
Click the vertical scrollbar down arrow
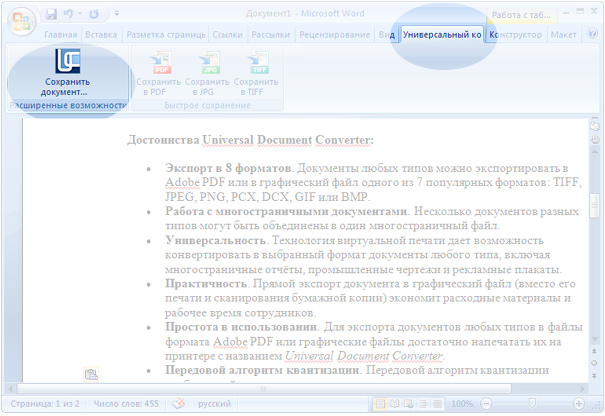point(595,339)
